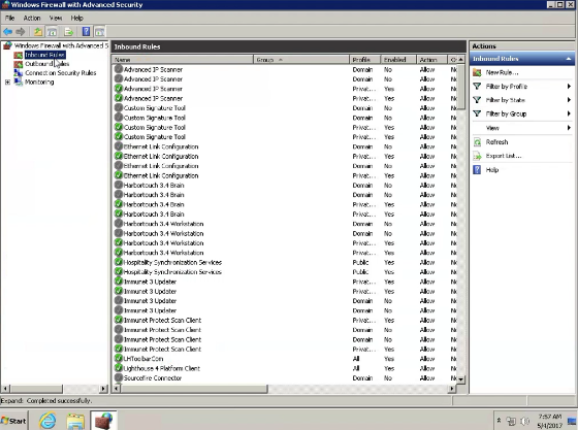Click the network icon in system tray
The image size is (579, 430).
pos(511,421)
